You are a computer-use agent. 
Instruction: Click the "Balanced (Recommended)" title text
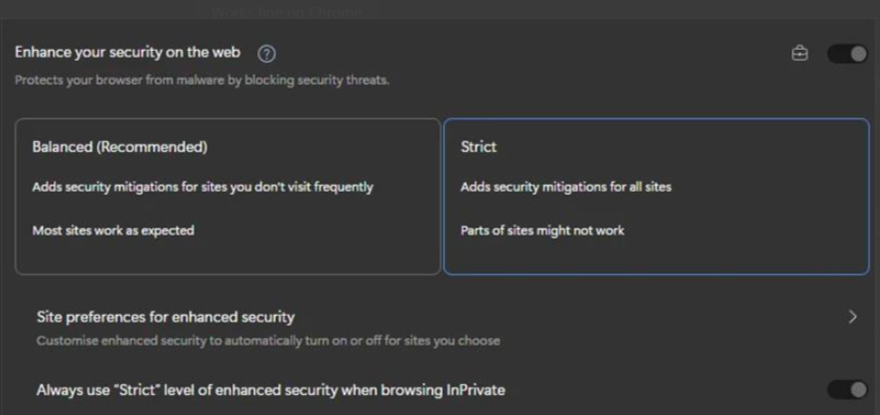pyautogui.click(x=119, y=147)
